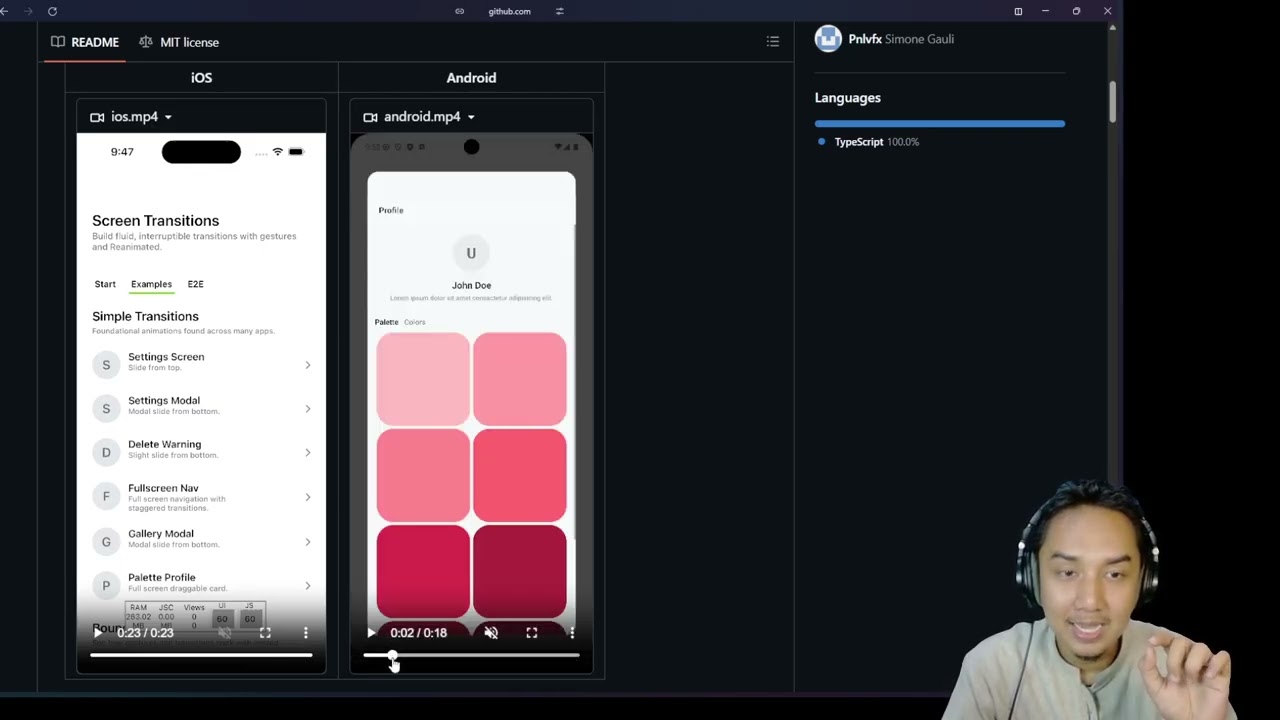
Task: Switch to the README tab
Action: tap(85, 42)
